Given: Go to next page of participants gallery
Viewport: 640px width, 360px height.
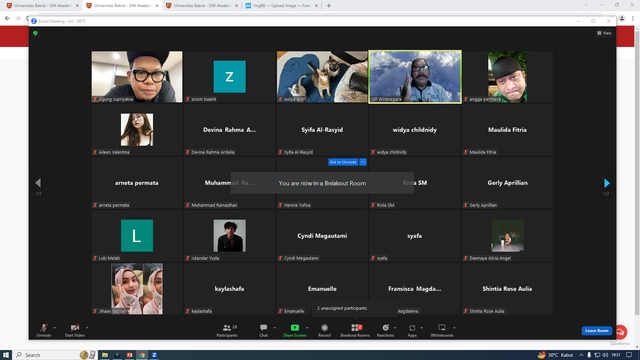Looking at the screenshot, I should tap(607, 183).
